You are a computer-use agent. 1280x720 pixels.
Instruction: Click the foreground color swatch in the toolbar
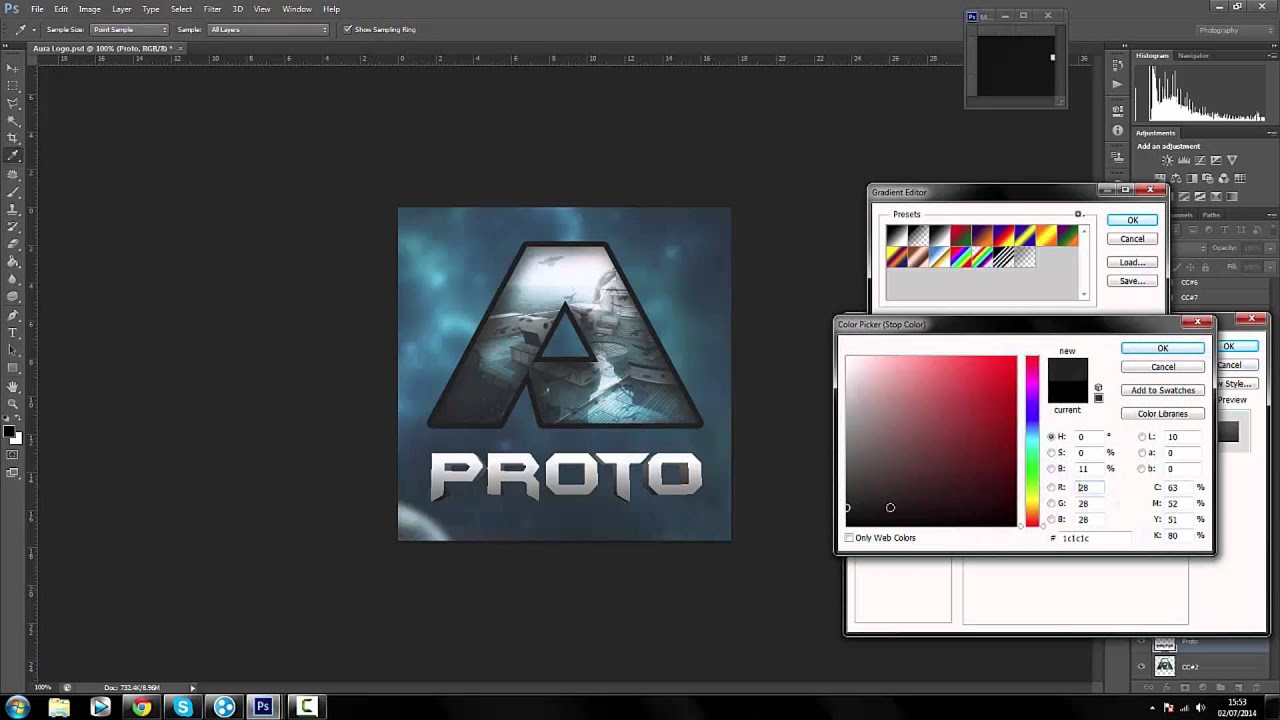(x=9, y=433)
